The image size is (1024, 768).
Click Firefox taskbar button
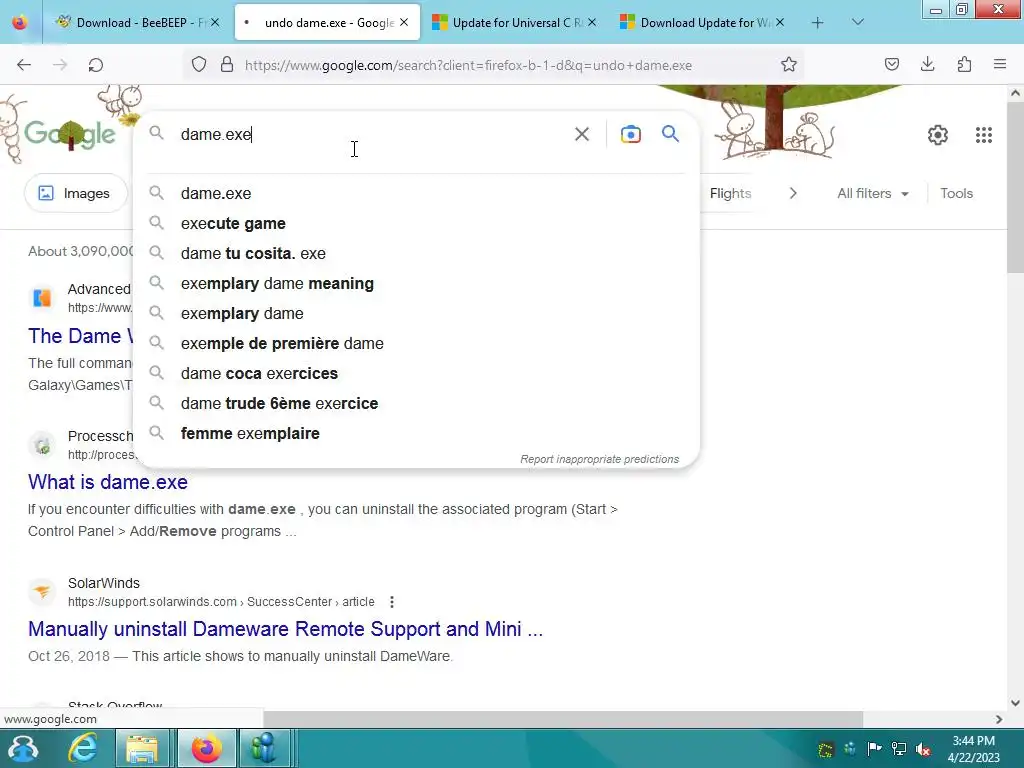coord(206,748)
